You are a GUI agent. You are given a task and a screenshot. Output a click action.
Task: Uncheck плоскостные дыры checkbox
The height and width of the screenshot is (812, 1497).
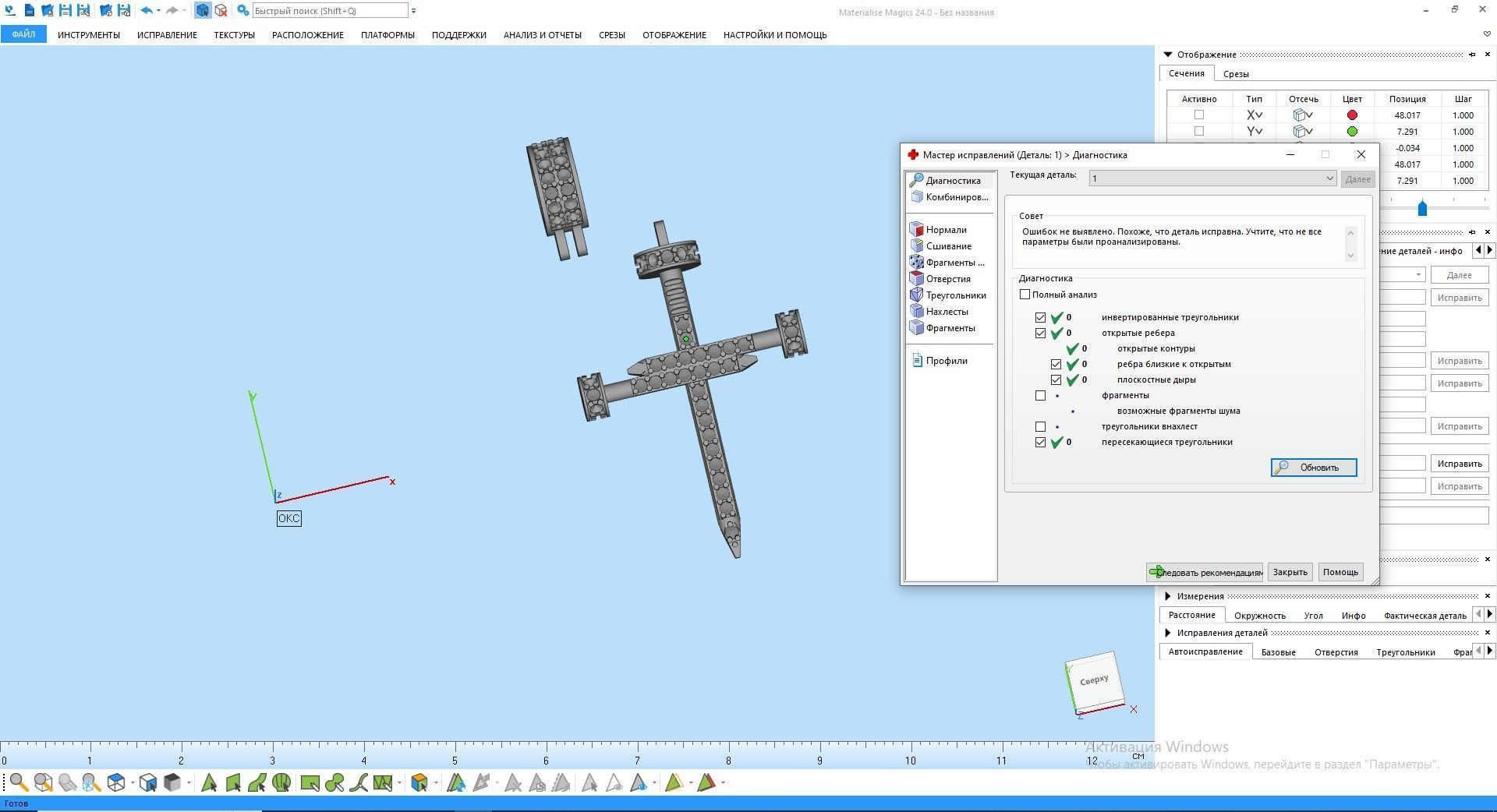[1056, 380]
